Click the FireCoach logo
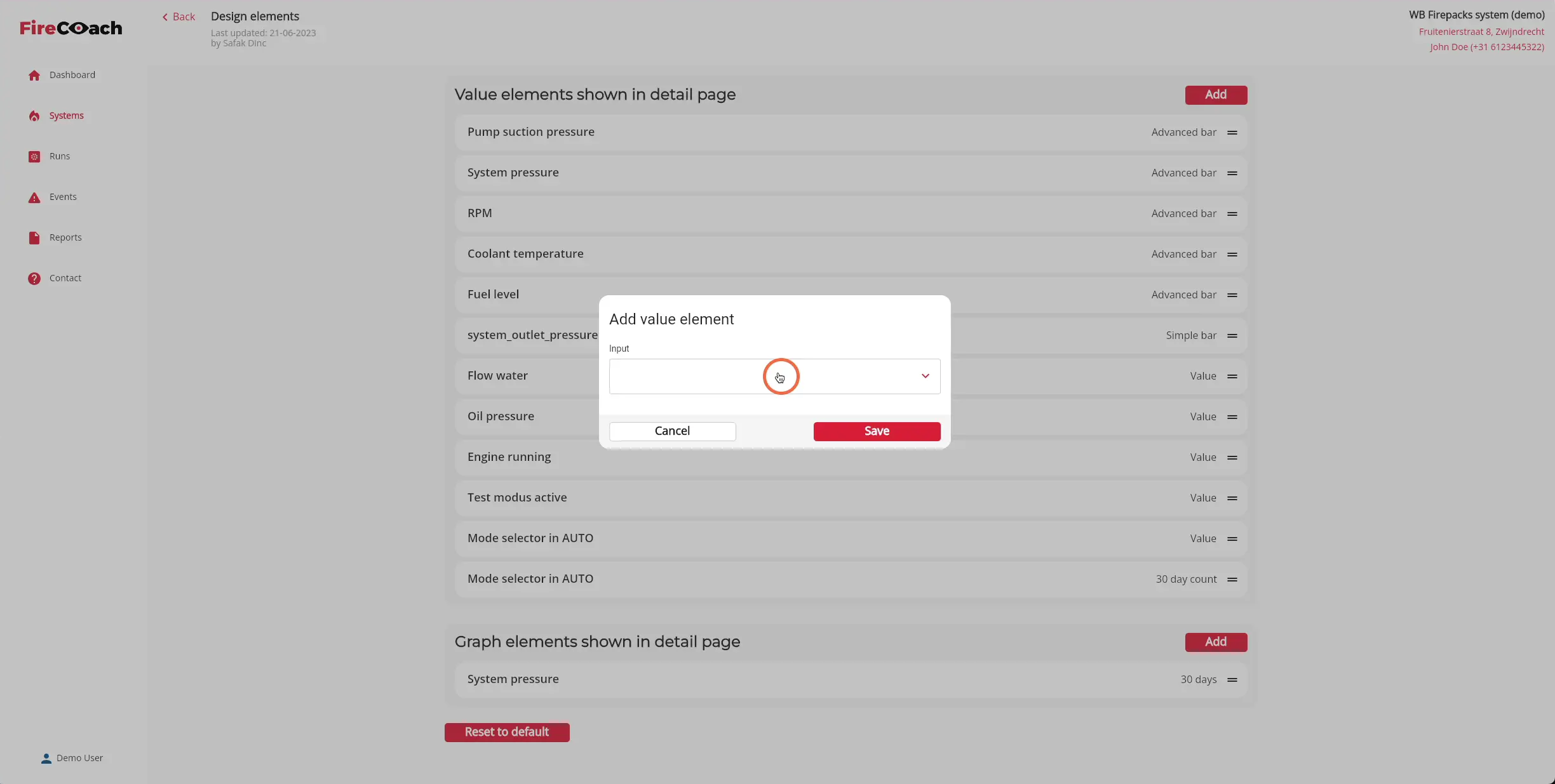 coord(71,28)
